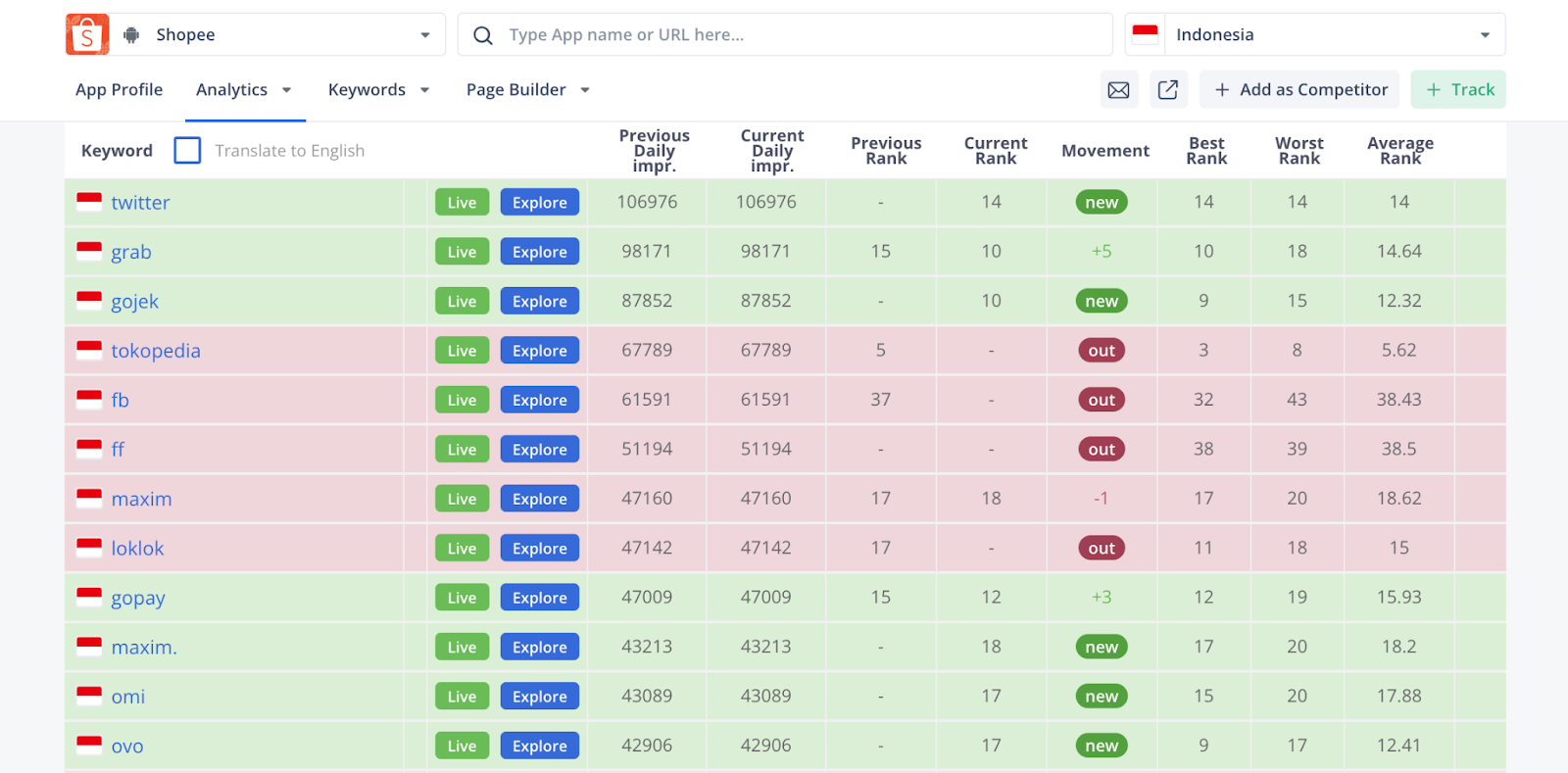Click Explore button in loklok row

coord(540,549)
